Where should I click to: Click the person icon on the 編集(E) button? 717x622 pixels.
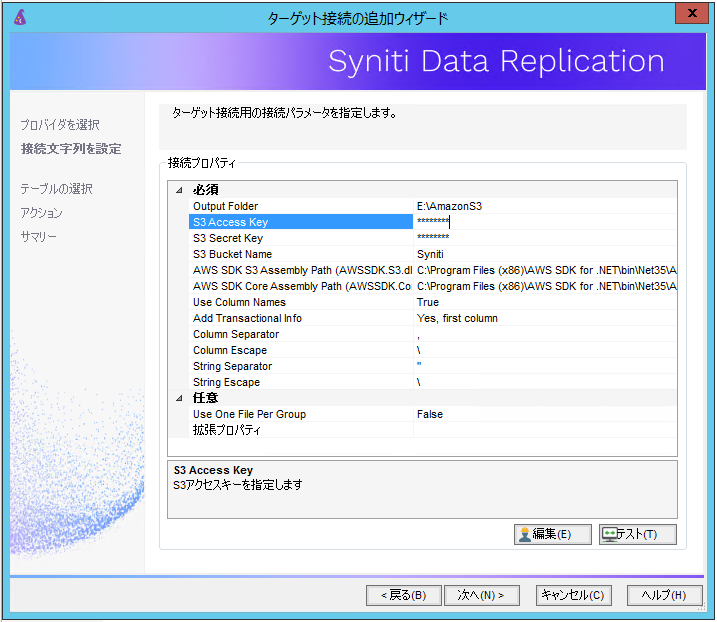click(x=525, y=534)
